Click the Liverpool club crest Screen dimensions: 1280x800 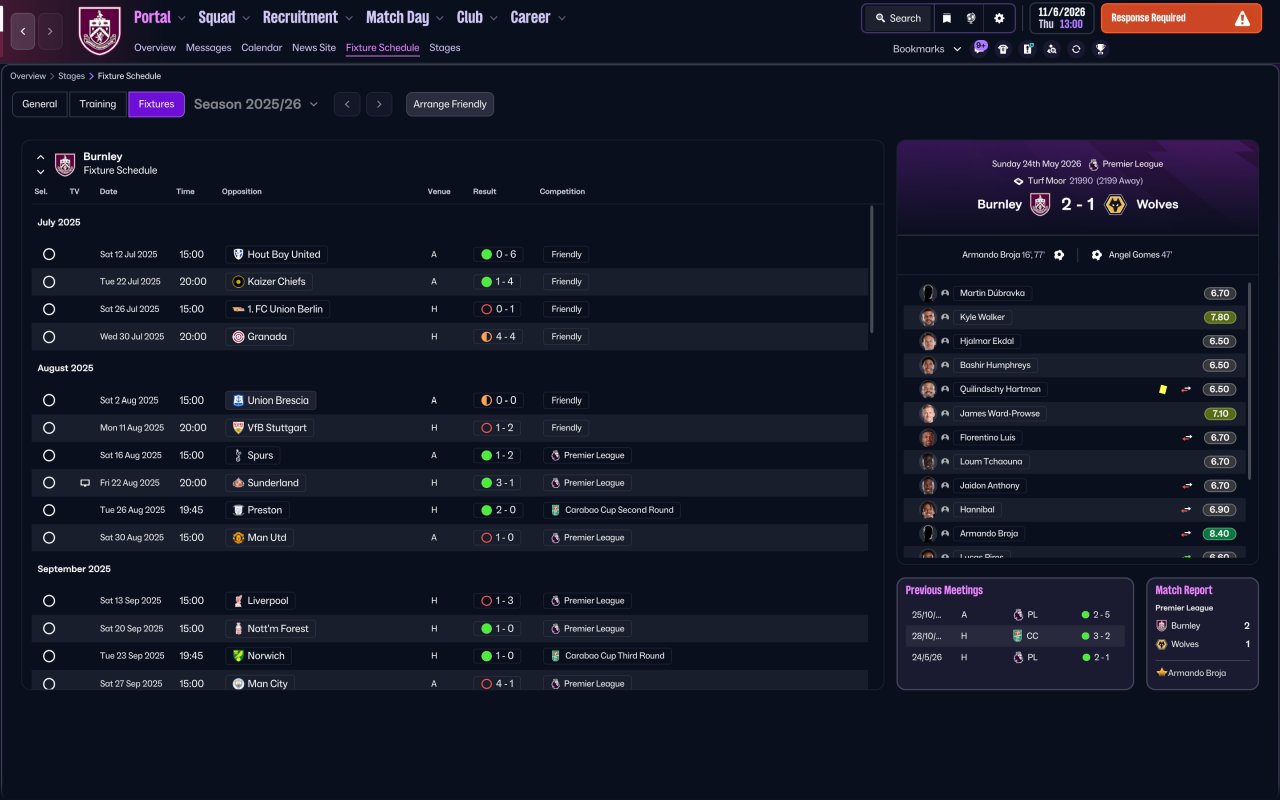(x=238, y=601)
